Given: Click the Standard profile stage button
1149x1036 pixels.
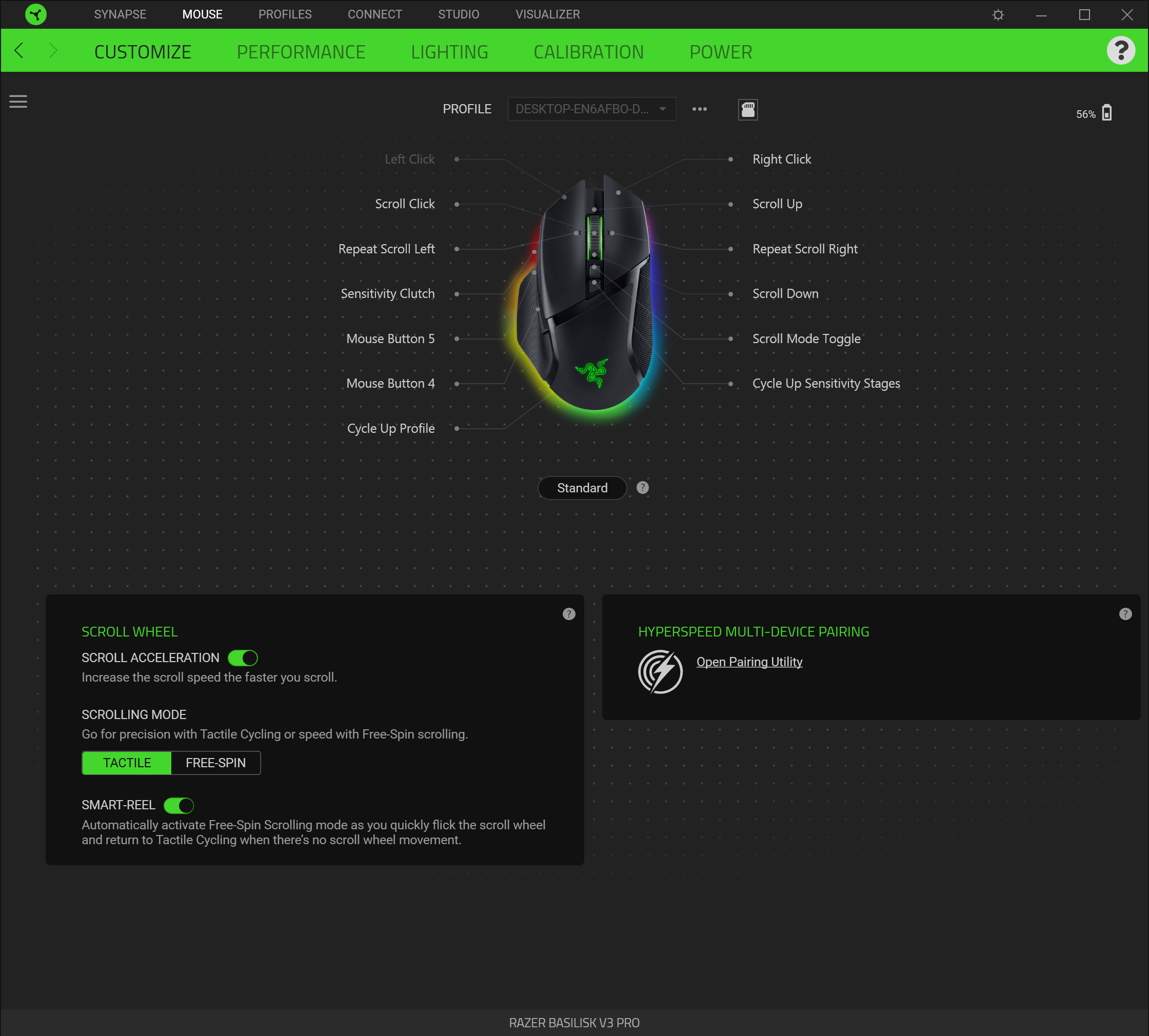Looking at the screenshot, I should tap(582, 487).
